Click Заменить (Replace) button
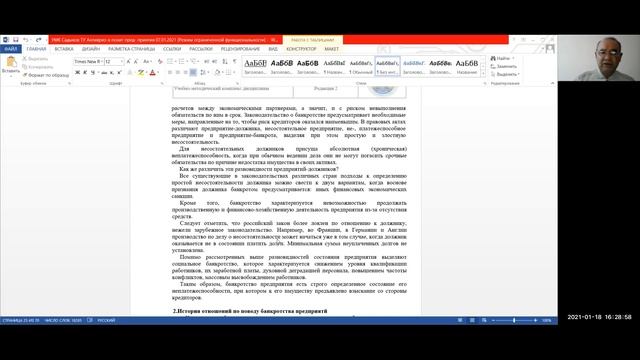Image resolution: width=640 pixels, height=360 pixels. 504,67
